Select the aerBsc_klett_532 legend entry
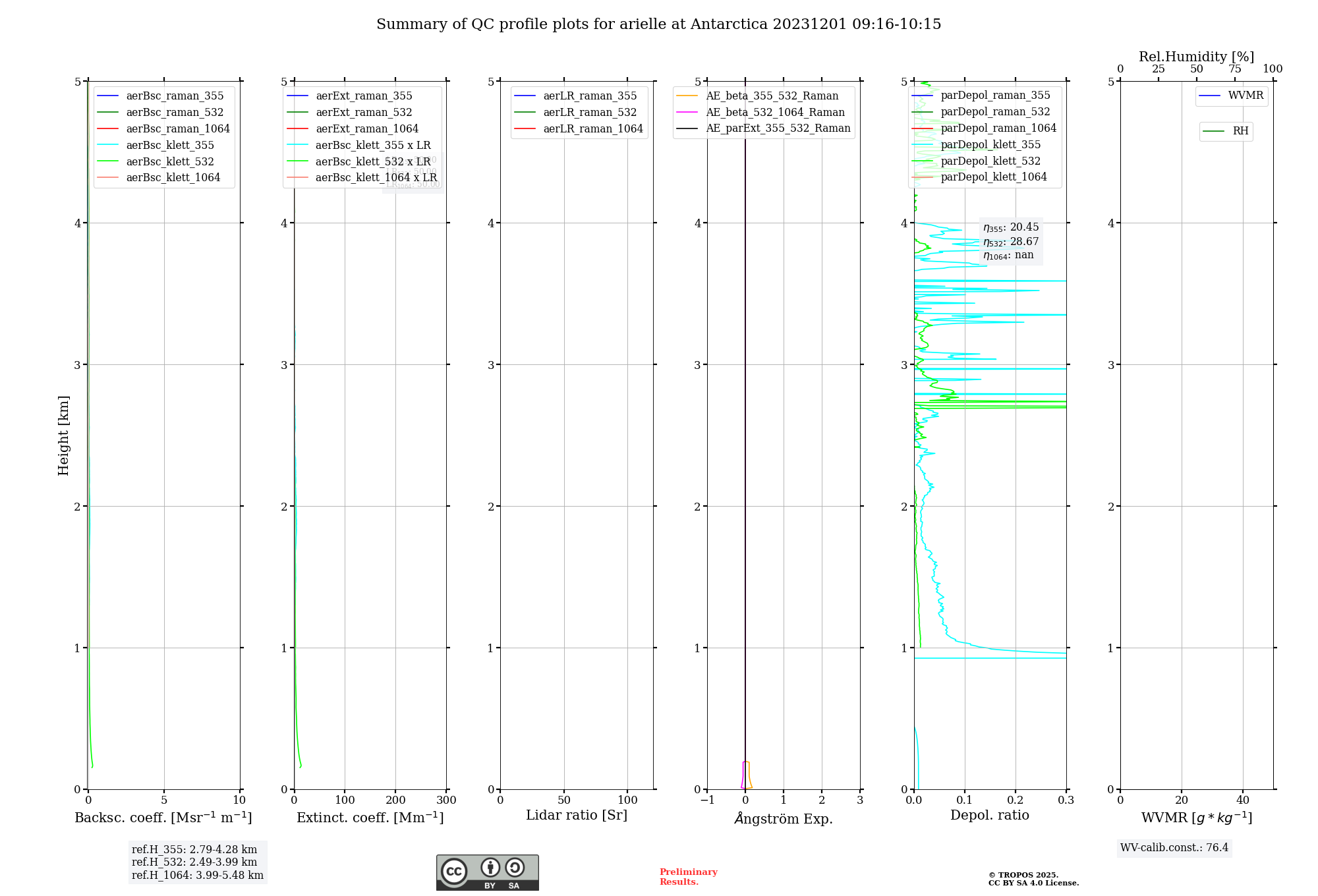 [170, 161]
